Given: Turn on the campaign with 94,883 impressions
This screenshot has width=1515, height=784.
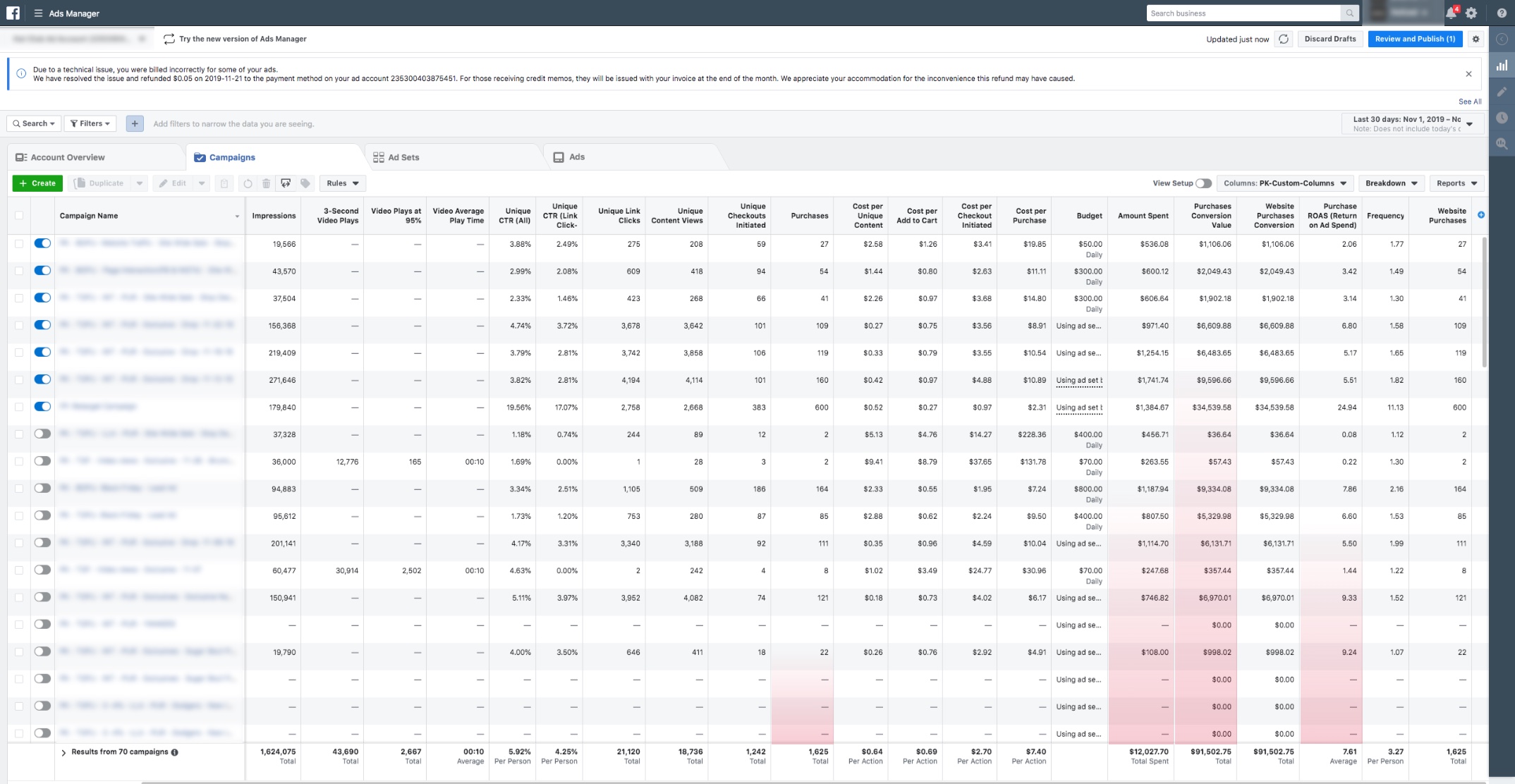Looking at the screenshot, I should (42, 488).
